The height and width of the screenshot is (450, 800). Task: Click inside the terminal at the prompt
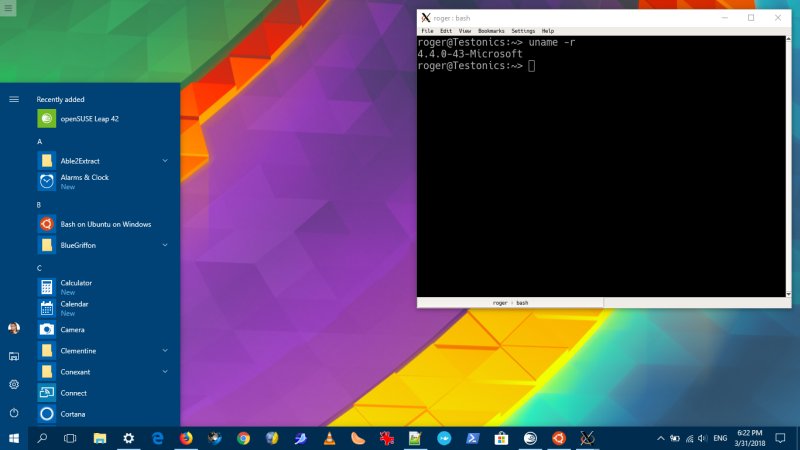coord(532,66)
